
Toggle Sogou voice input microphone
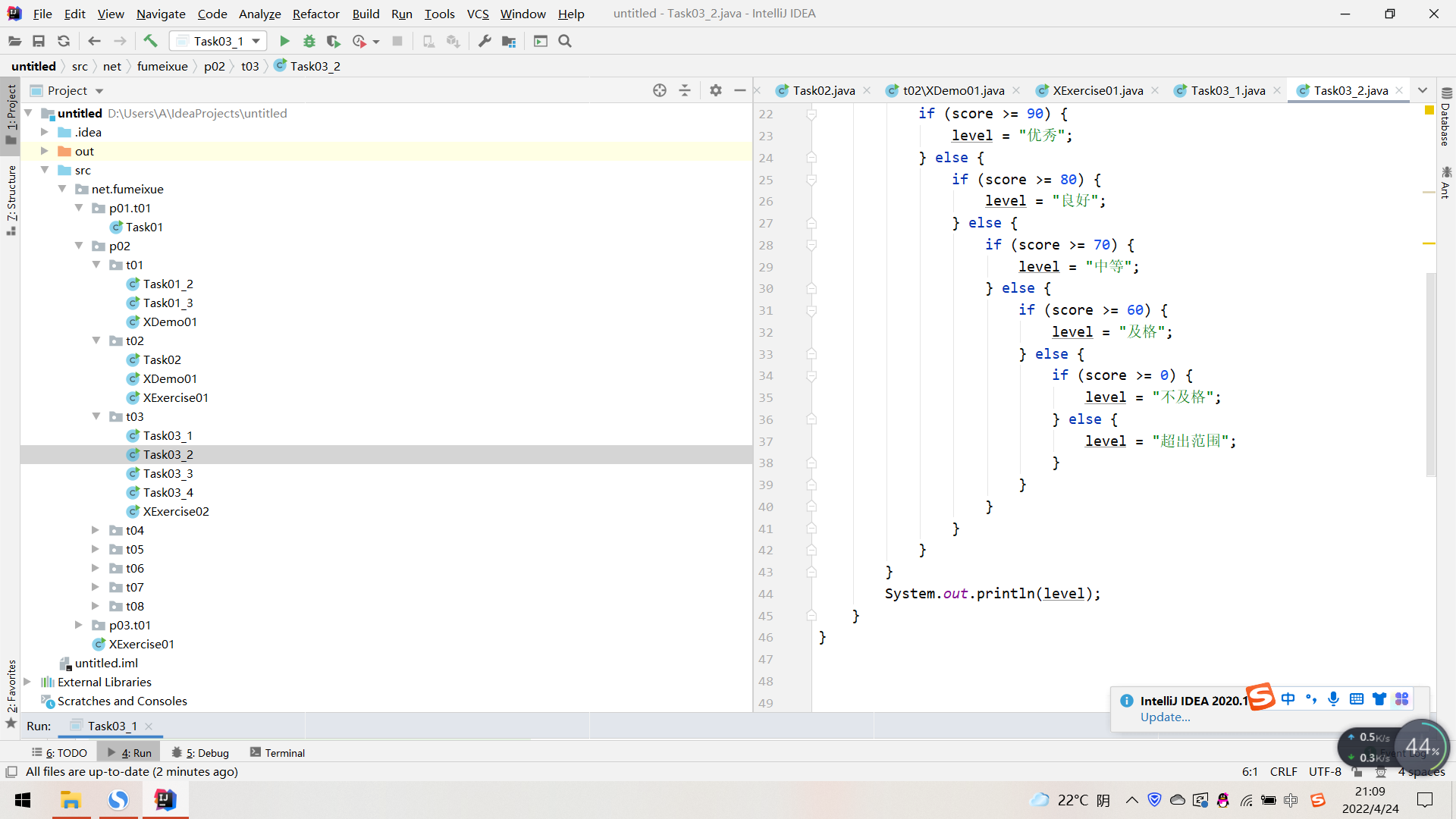(x=1333, y=698)
